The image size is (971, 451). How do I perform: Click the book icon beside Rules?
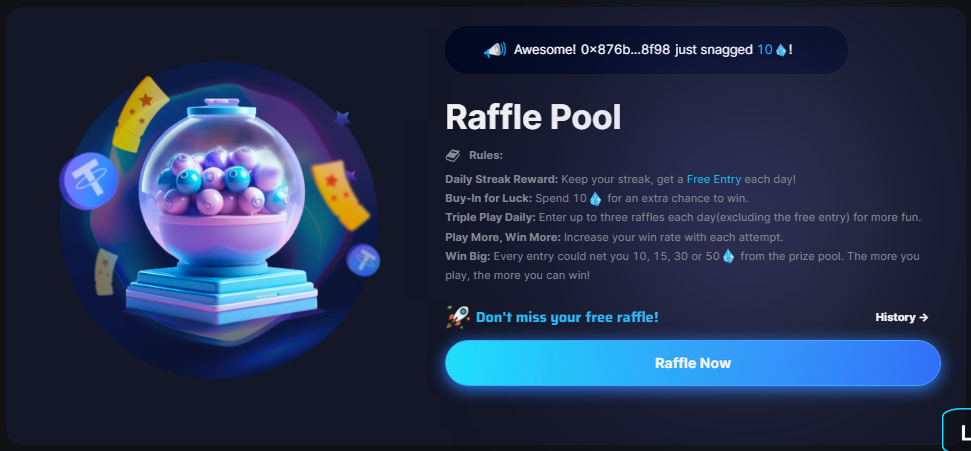[x=453, y=155]
